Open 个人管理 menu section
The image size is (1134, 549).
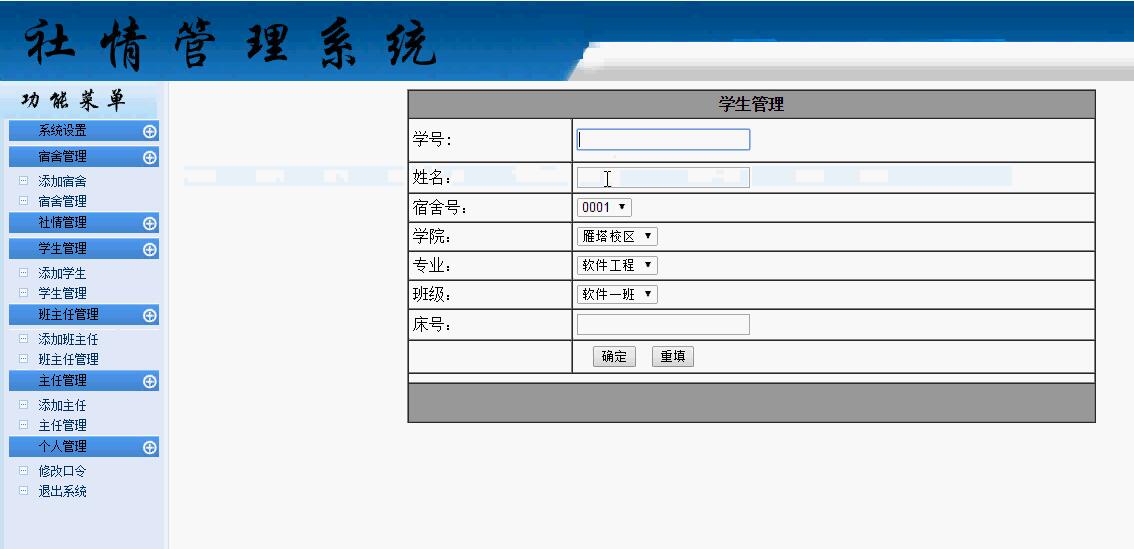[84, 446]
